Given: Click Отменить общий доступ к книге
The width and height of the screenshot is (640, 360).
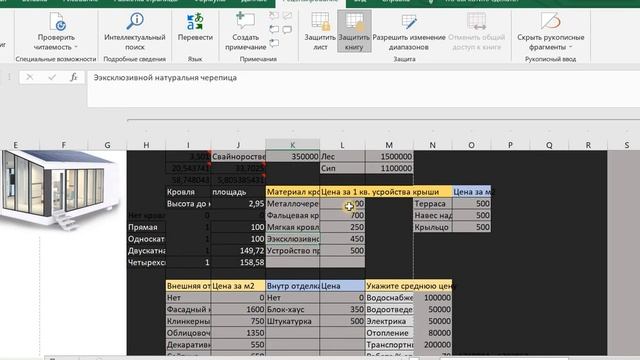Looking at the screenshot, I should coord(476,31).
